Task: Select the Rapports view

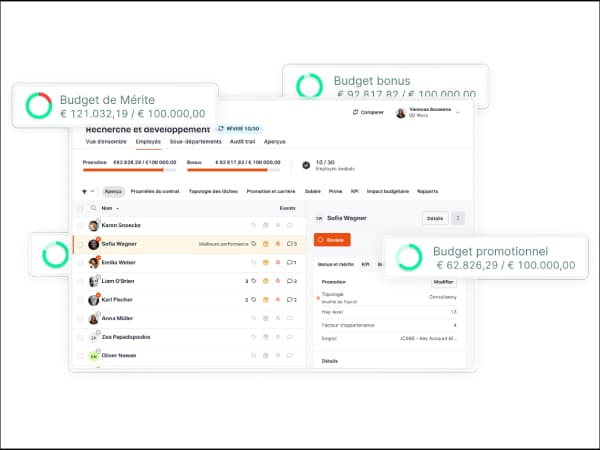Action: (427, 191)
